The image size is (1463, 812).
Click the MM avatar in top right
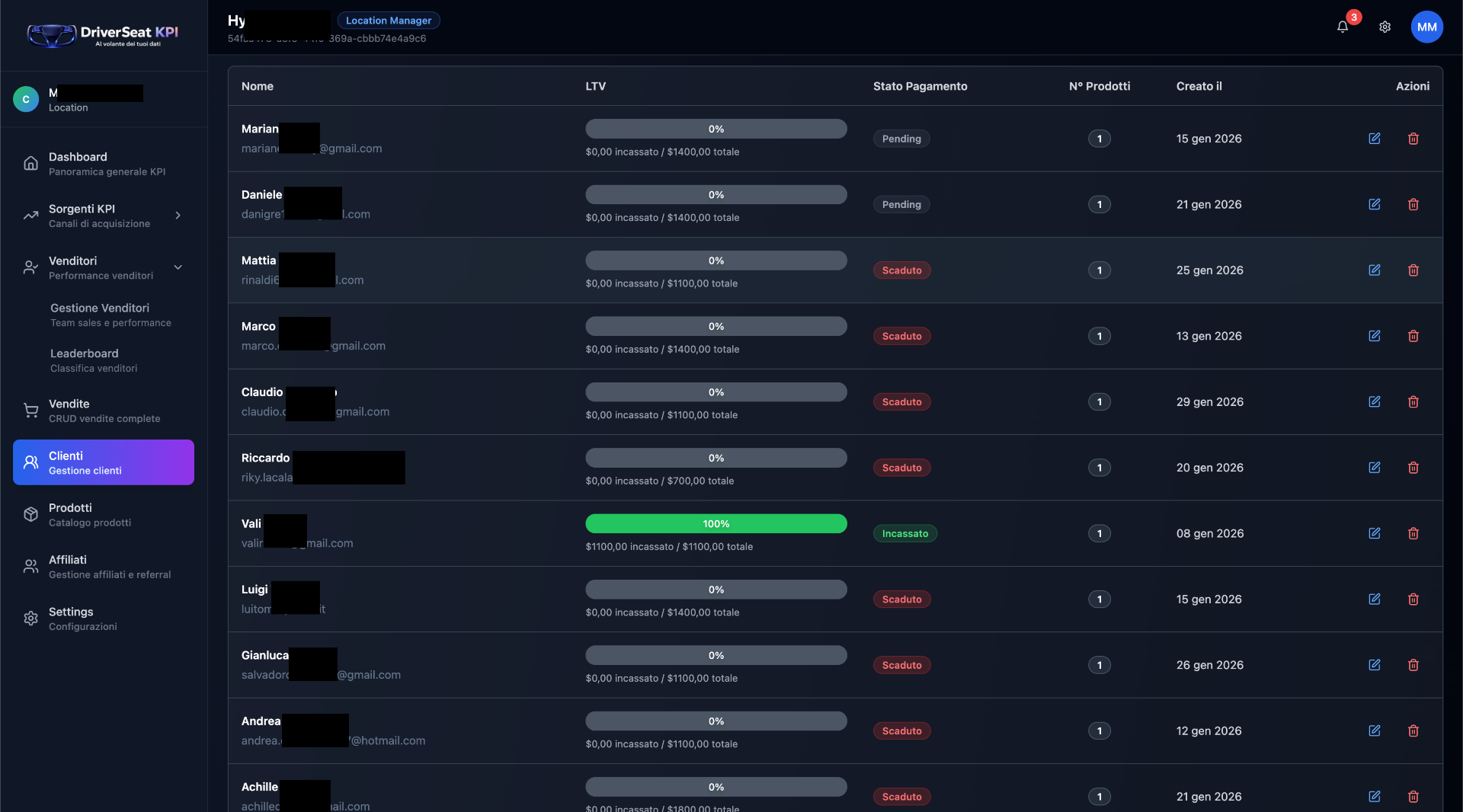(1427, 27)
